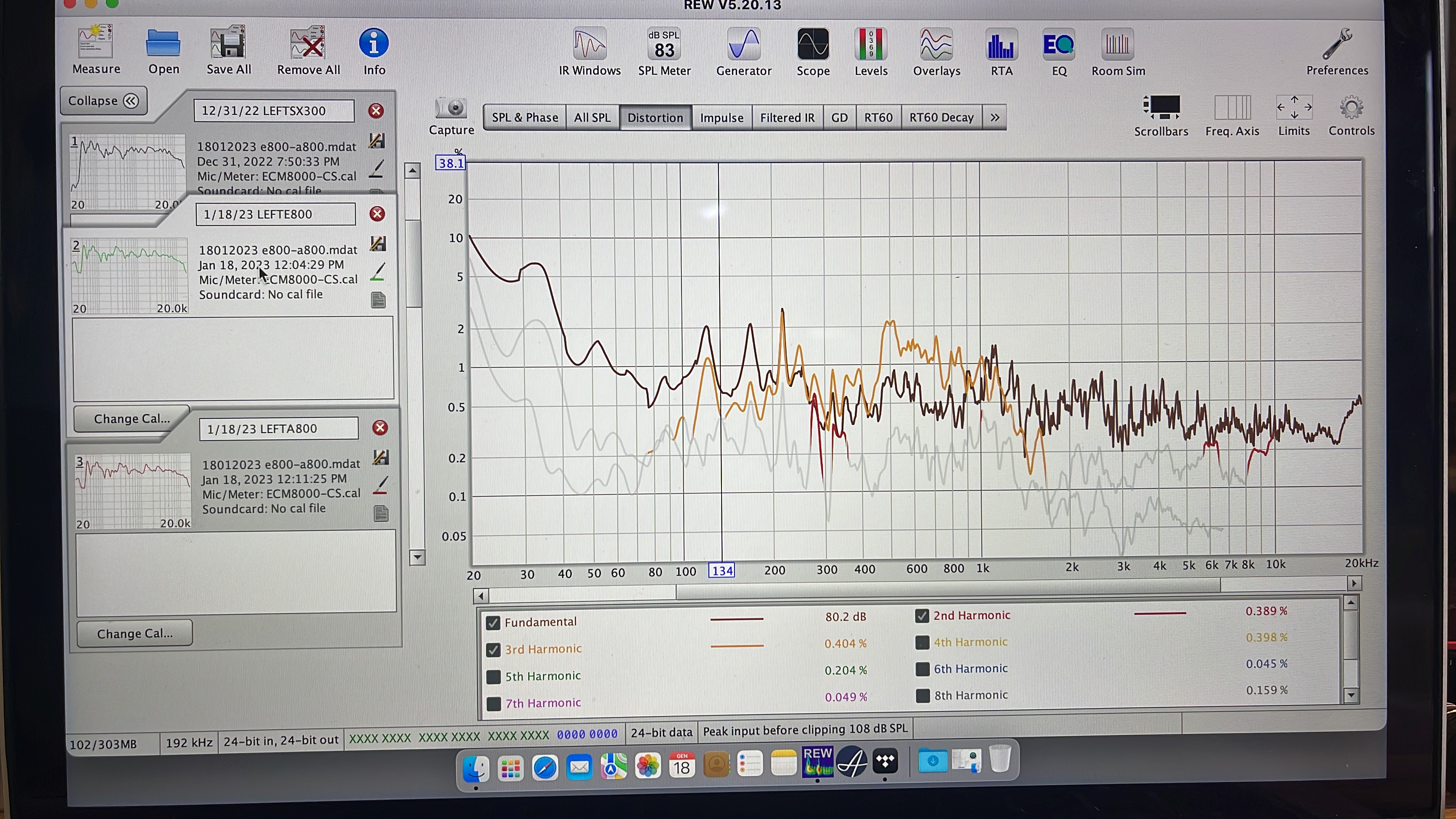Open the RTA analyzer

click(x=1001, y=44)
